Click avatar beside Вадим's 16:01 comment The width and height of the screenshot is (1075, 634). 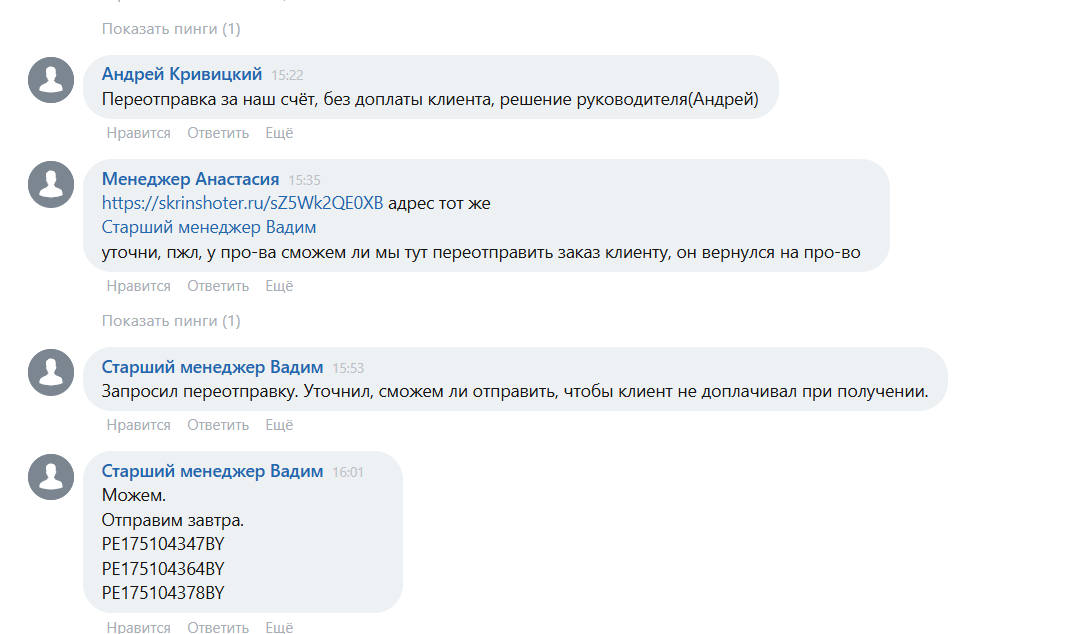(x=51, y=476)
